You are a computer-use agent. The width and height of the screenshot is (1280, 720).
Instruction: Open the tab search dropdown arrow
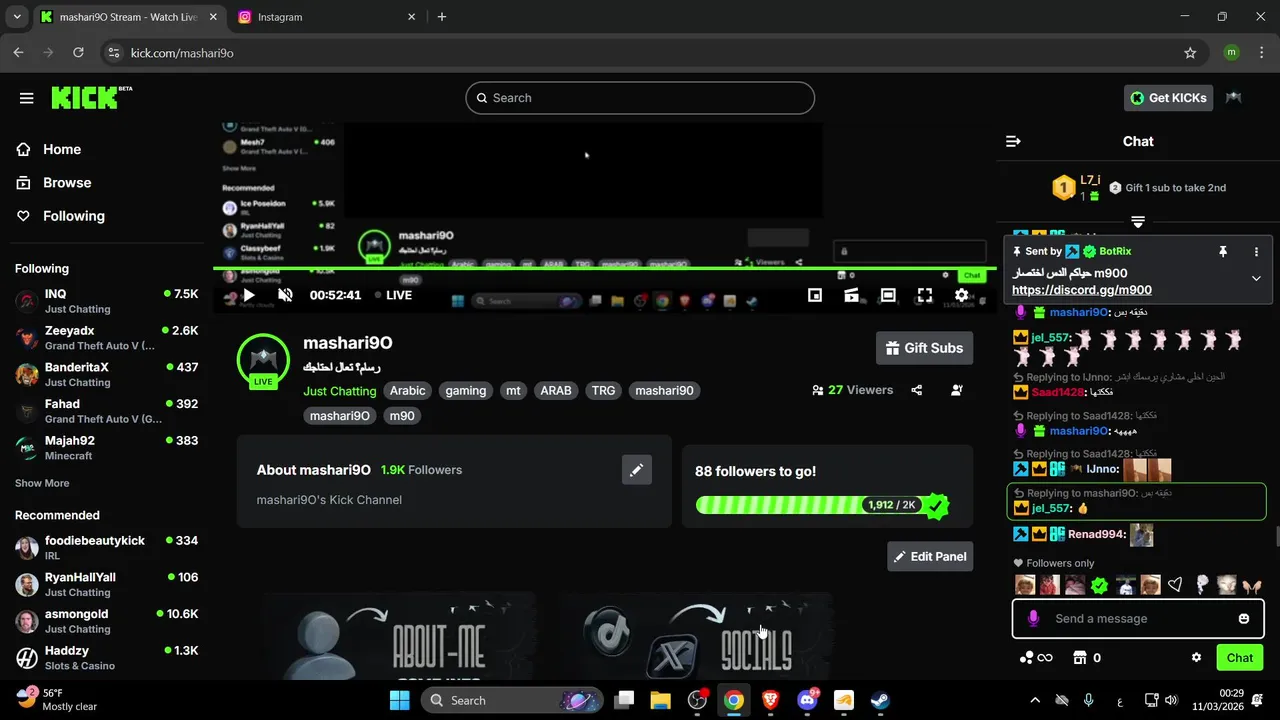[16, 17]
